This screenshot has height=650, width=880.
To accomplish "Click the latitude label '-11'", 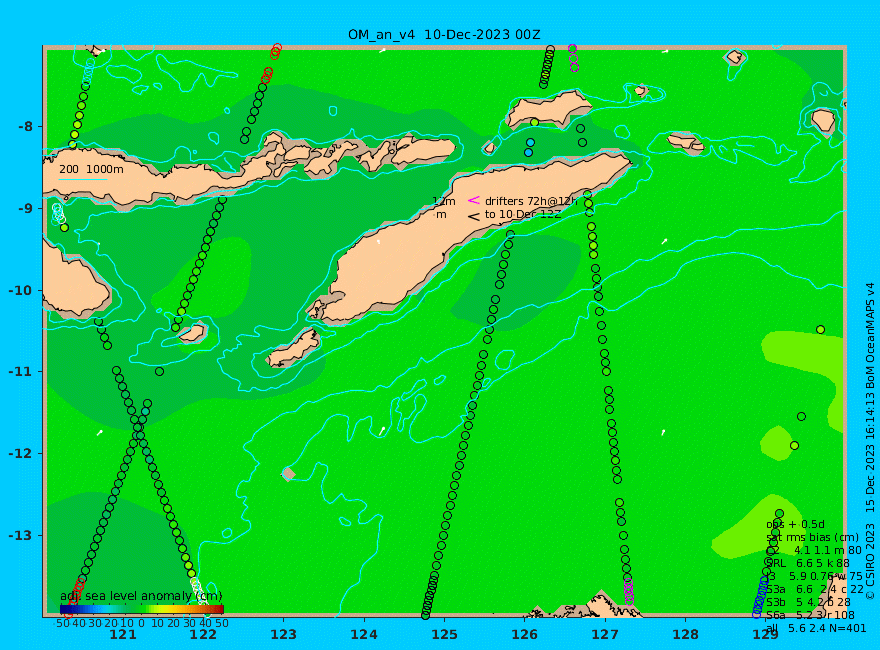I will click(21, 372).
